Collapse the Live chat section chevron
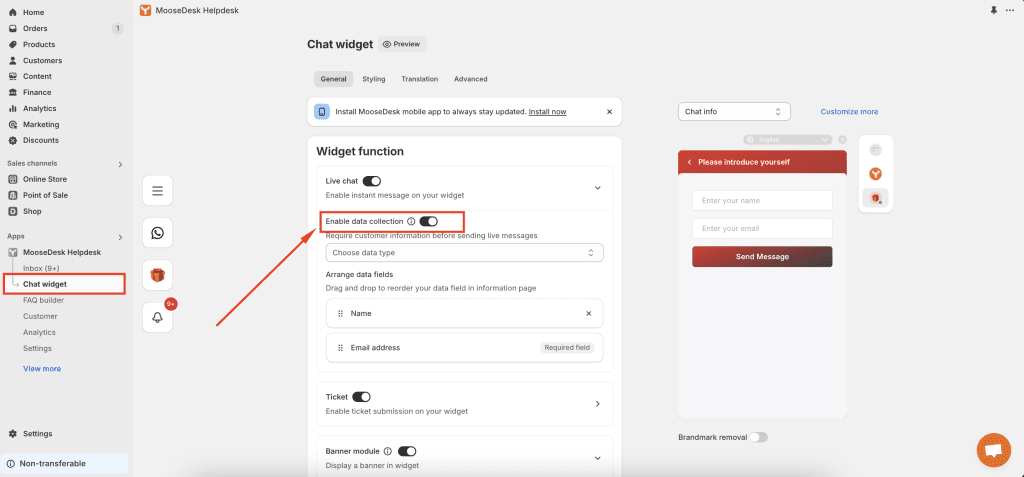 tap(597, 188)
